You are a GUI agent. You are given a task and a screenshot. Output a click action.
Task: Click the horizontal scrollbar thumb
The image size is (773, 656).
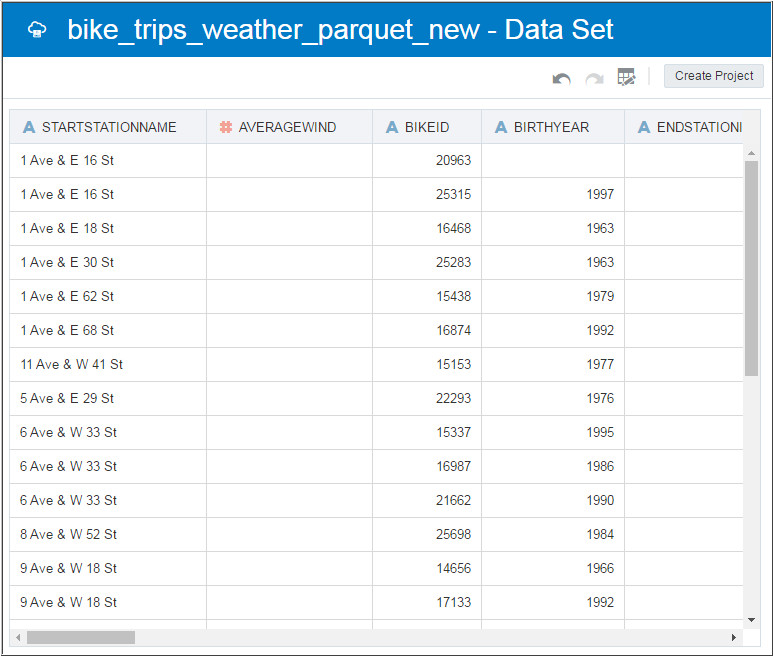80,637
